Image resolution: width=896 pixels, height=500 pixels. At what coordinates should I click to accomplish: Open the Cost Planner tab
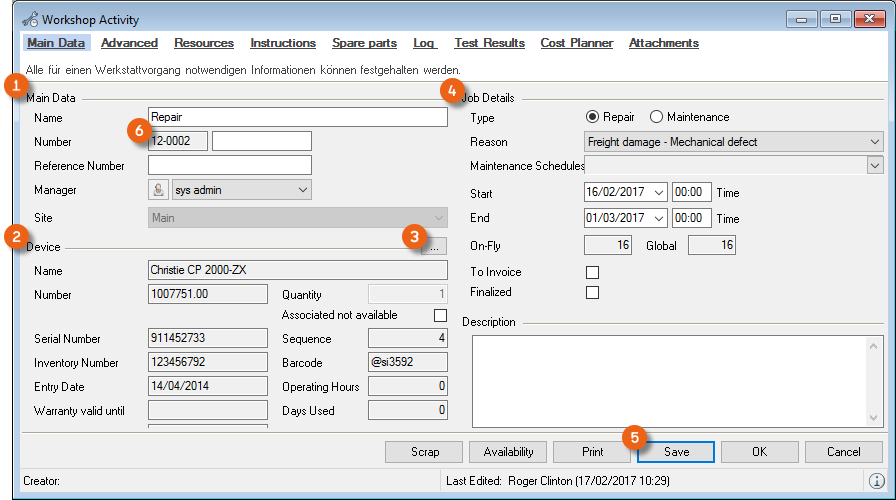pyautogui.click(x=576, y=43)
